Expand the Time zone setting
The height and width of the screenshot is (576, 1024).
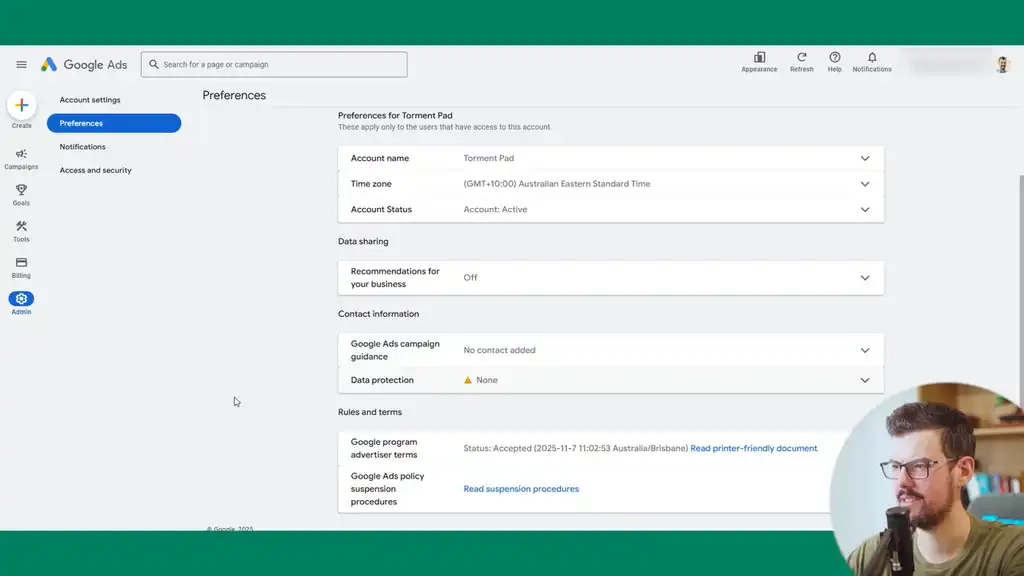(865, 184)
